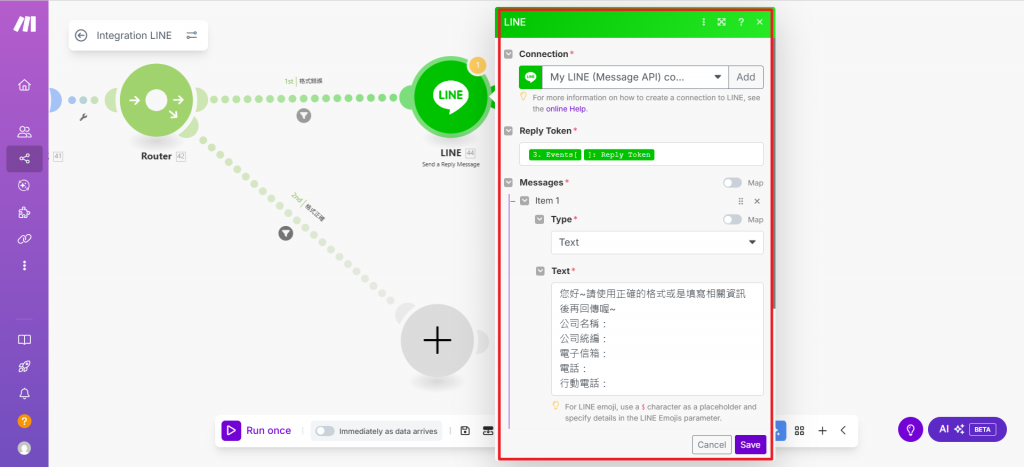Open the sidebar More options dots

pos(24,266)
